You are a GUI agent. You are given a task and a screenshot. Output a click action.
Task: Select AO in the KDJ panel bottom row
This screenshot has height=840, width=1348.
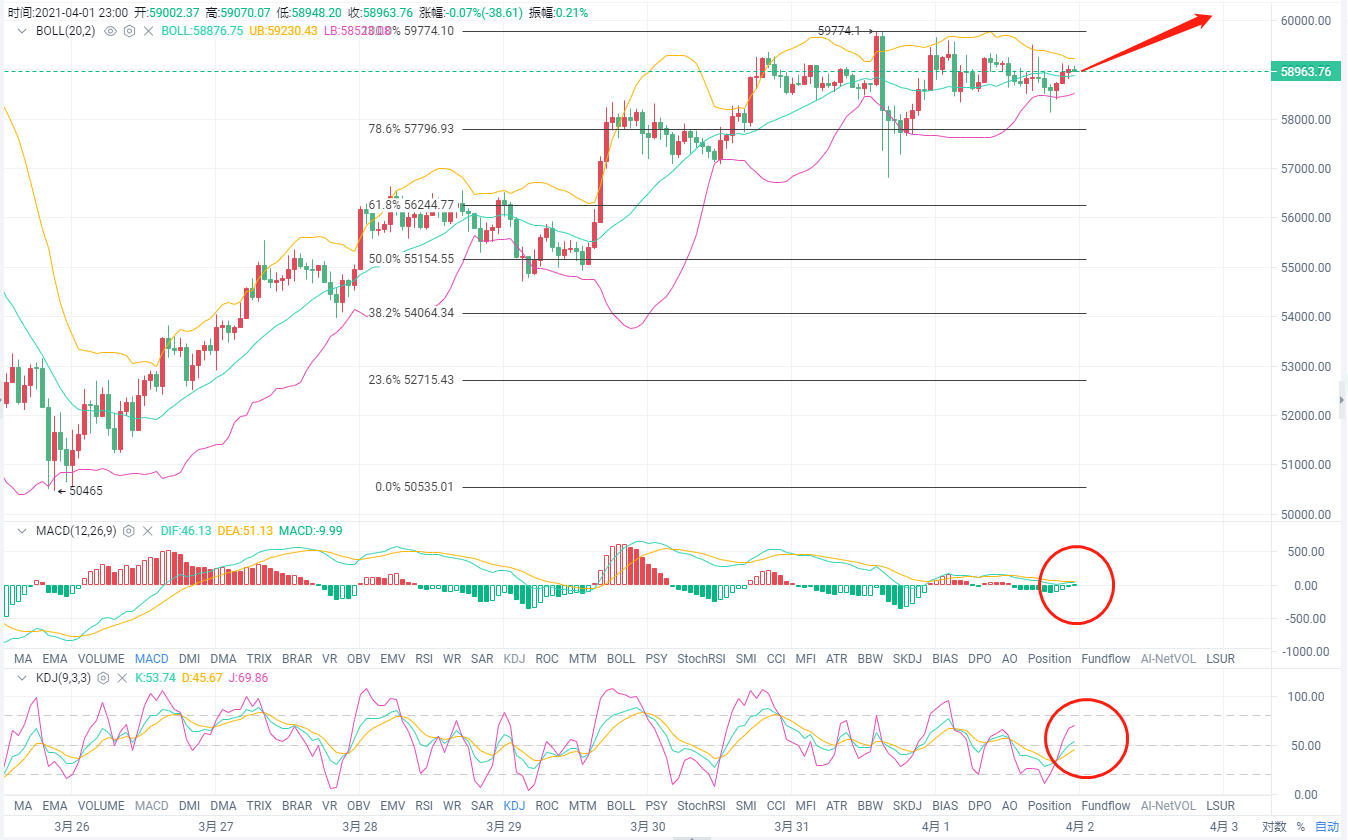1010,806
